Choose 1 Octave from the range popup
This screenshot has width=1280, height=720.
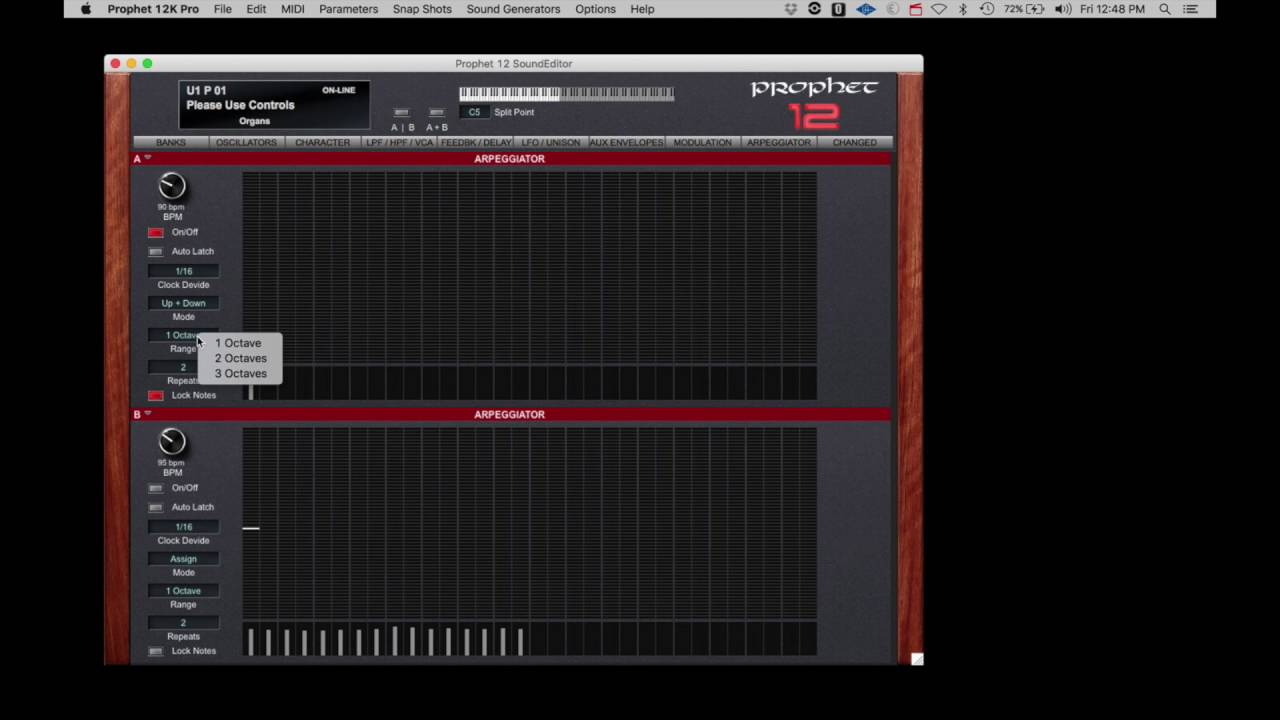[x=240, y=343]
